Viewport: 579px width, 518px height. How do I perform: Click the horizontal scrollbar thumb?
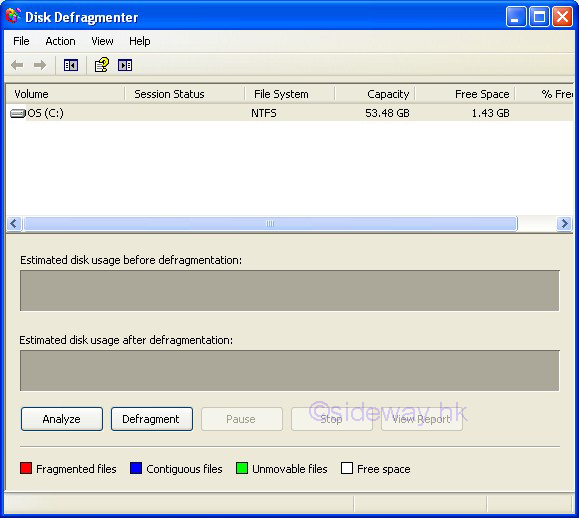tap(270, 223)
